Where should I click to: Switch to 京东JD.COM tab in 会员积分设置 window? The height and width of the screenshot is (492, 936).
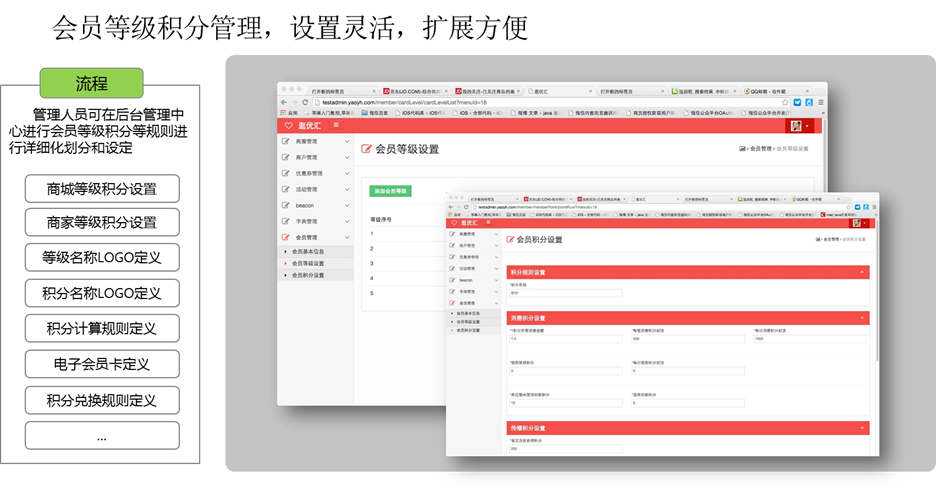tap(546, 199)
